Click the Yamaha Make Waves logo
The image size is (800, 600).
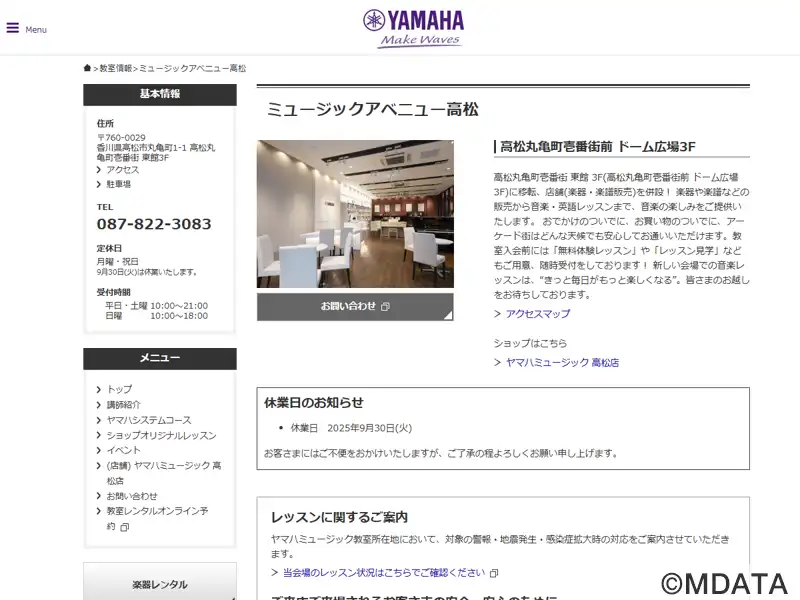[x=413, y=29]
